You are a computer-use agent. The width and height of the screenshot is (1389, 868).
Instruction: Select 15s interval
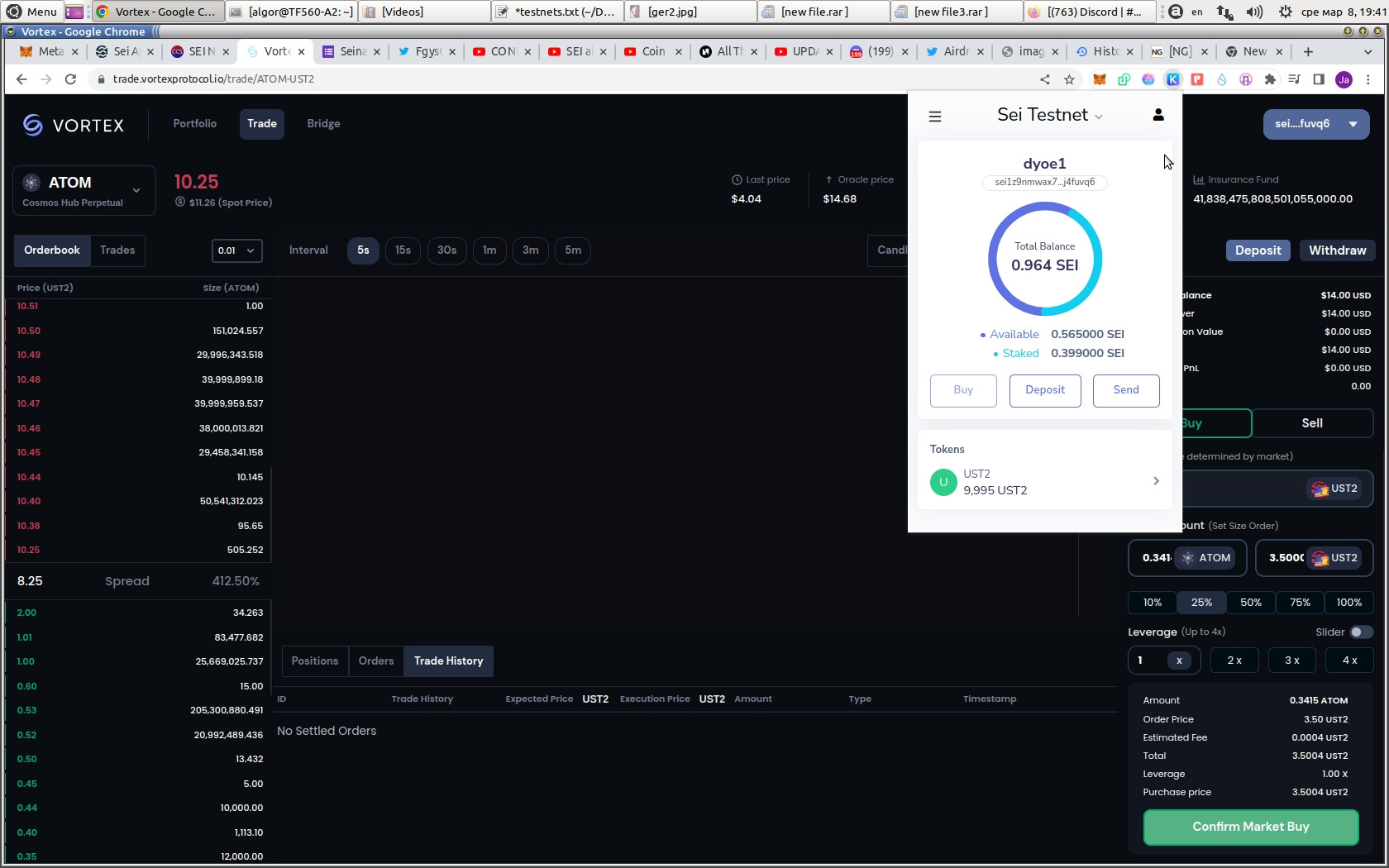pyautogui.click(x=403, y=250)
